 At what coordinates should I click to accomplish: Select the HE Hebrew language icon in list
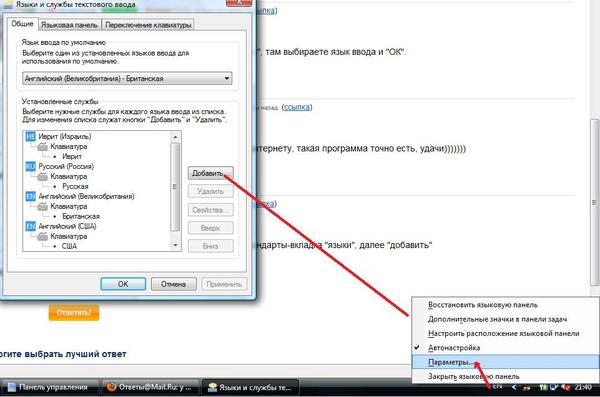pos(30,137)
